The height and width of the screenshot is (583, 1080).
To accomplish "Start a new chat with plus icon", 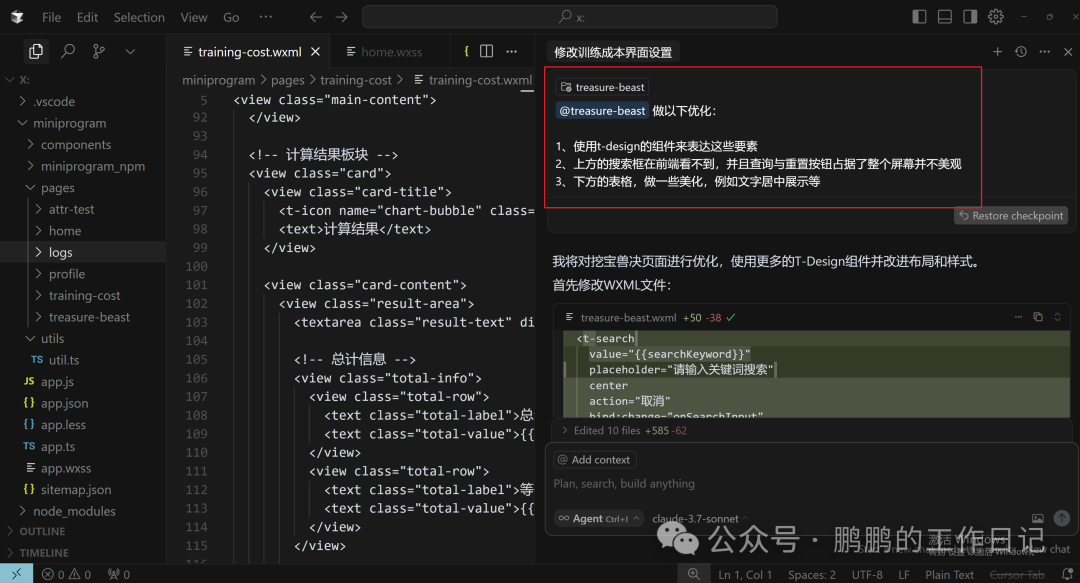I will point(997,52).
